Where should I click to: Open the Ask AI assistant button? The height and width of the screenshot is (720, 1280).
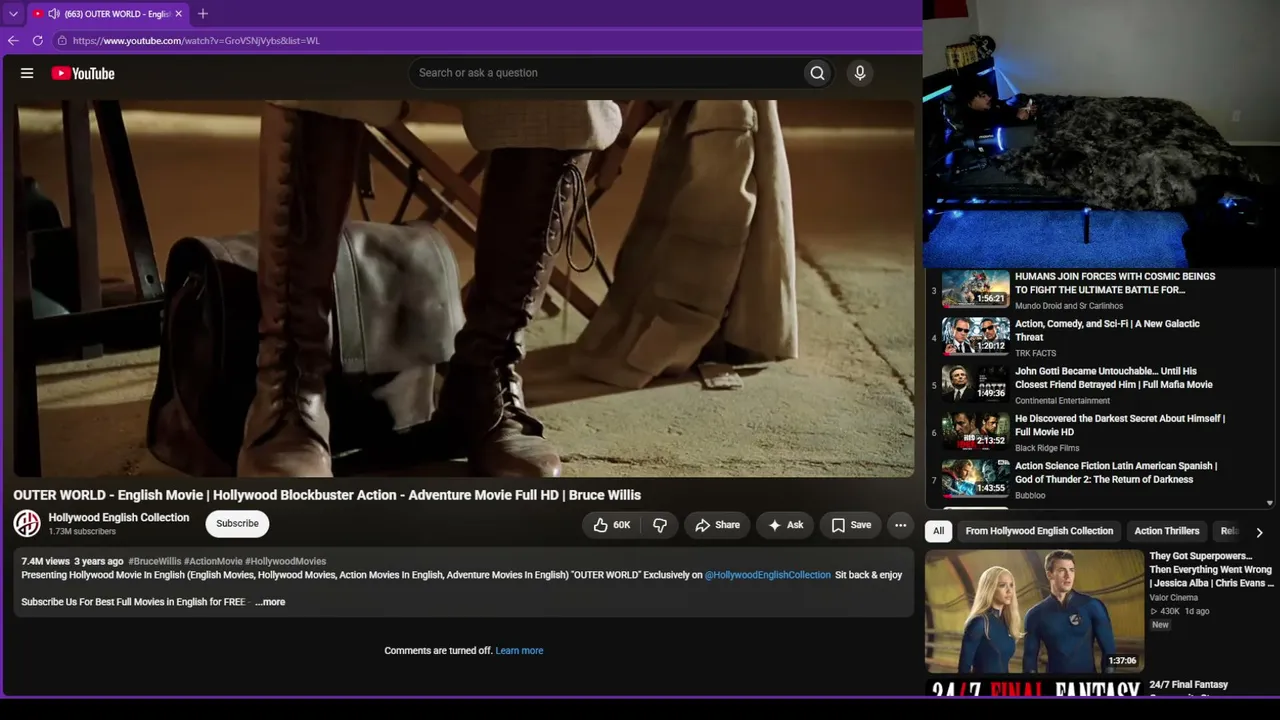(x=785, y=525)
